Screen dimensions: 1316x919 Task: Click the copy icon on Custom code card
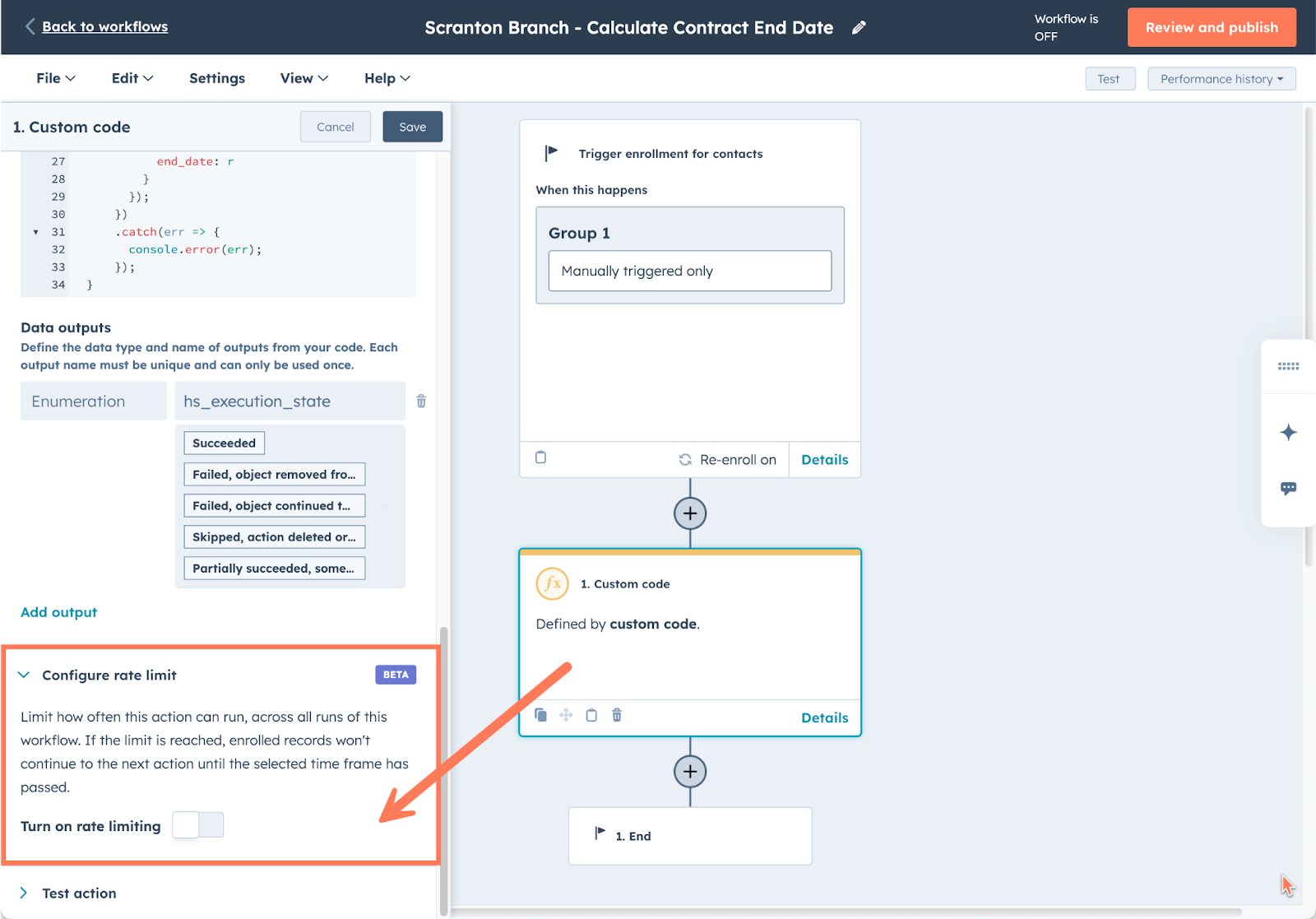pos(540,715)
